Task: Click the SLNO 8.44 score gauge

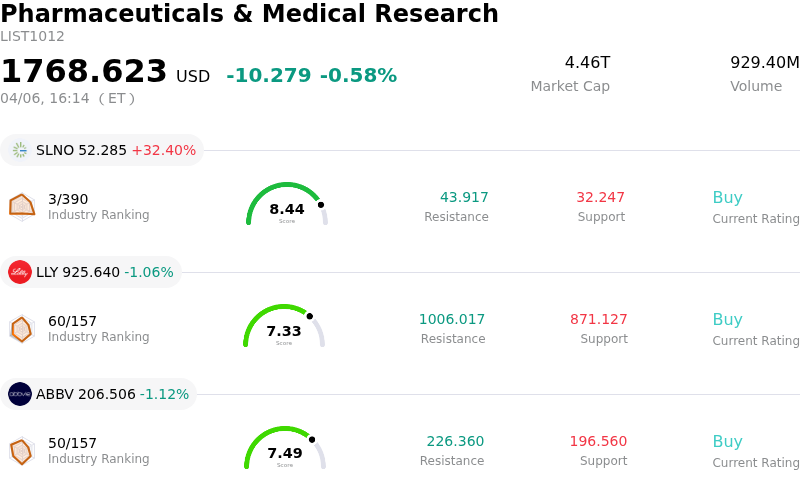Action: coord(287,206)
